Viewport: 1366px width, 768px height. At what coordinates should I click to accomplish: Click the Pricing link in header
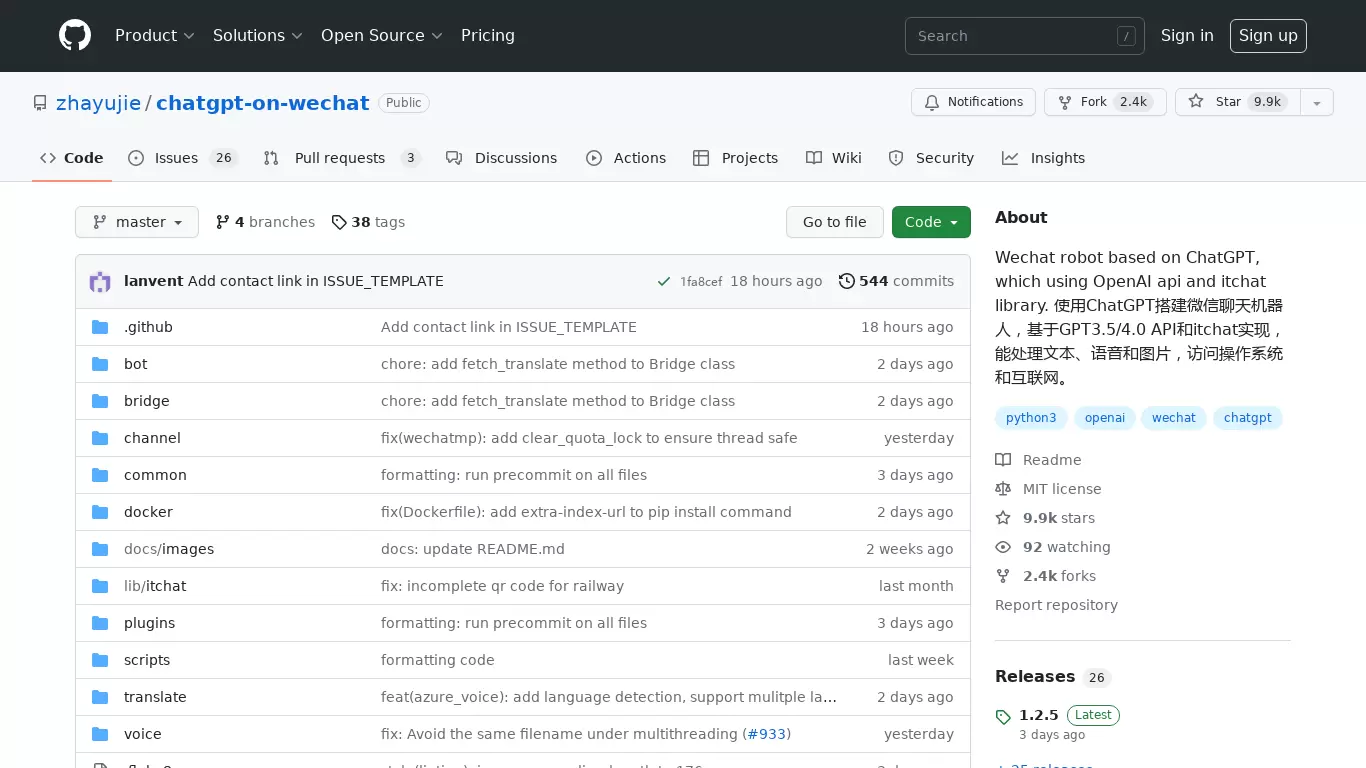pyautogui.click(x=488, y=35)
